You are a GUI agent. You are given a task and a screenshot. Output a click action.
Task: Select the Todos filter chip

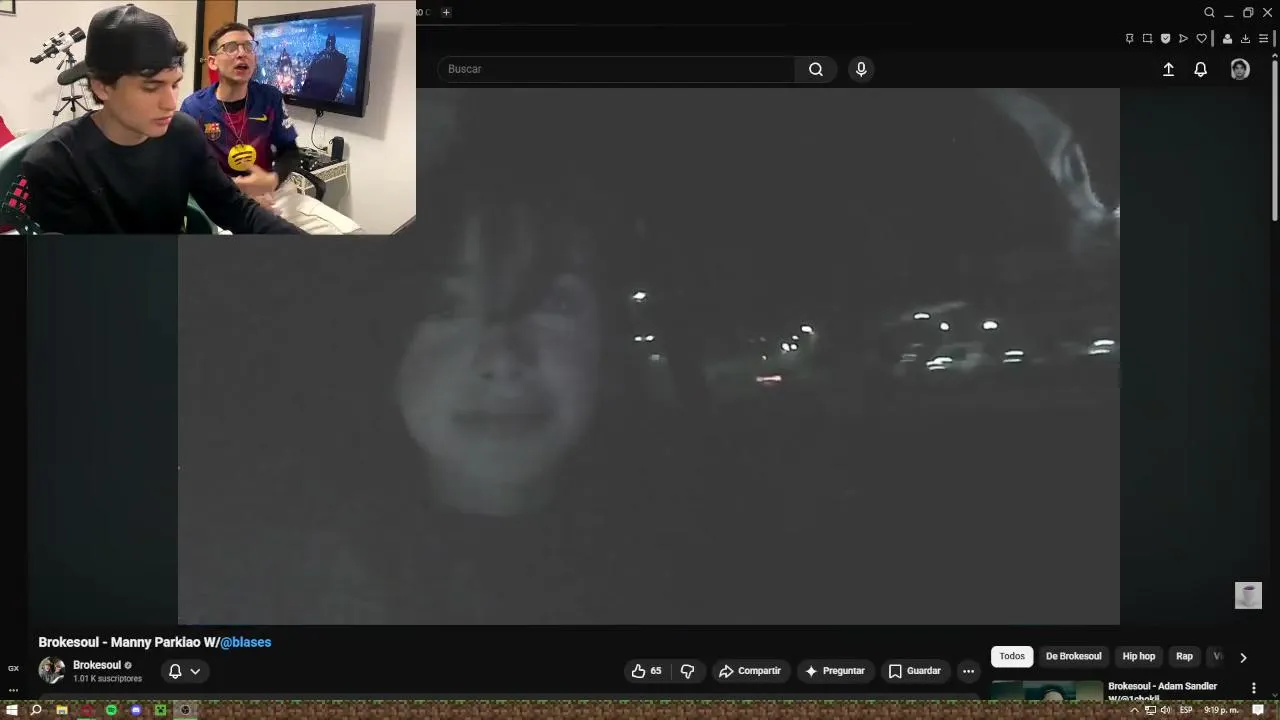click(1012, 656)
